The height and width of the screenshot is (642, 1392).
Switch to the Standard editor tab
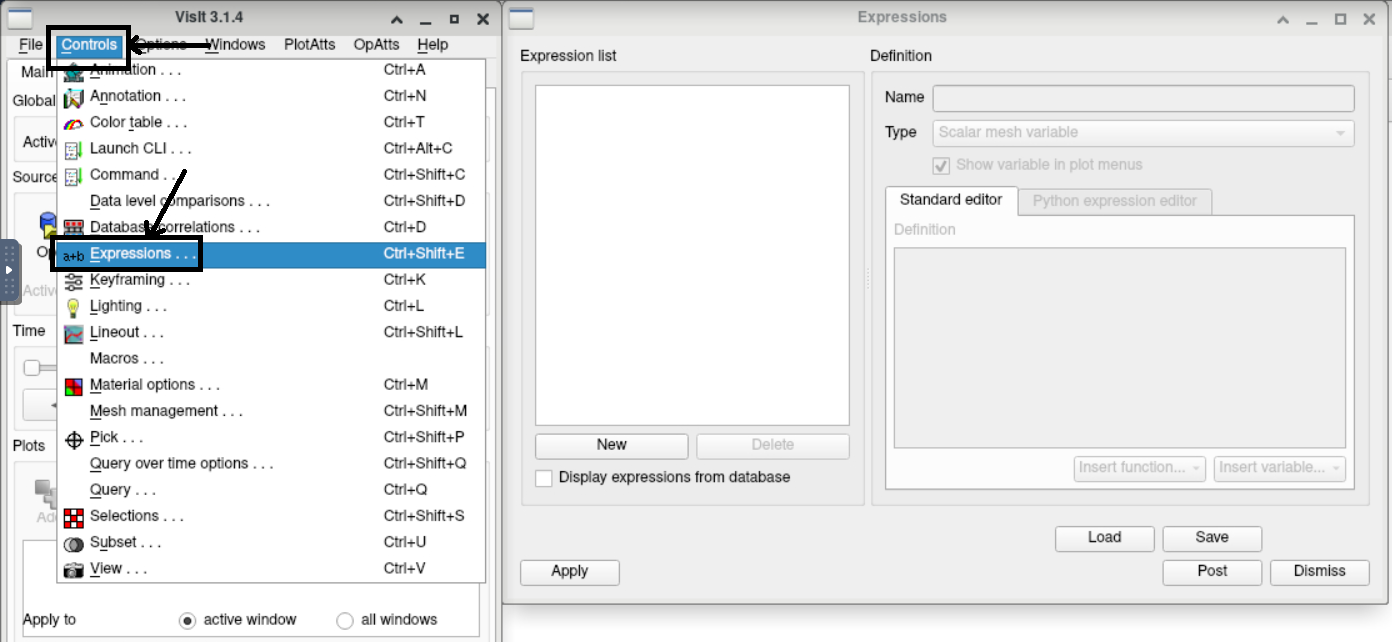pos(951,200)
